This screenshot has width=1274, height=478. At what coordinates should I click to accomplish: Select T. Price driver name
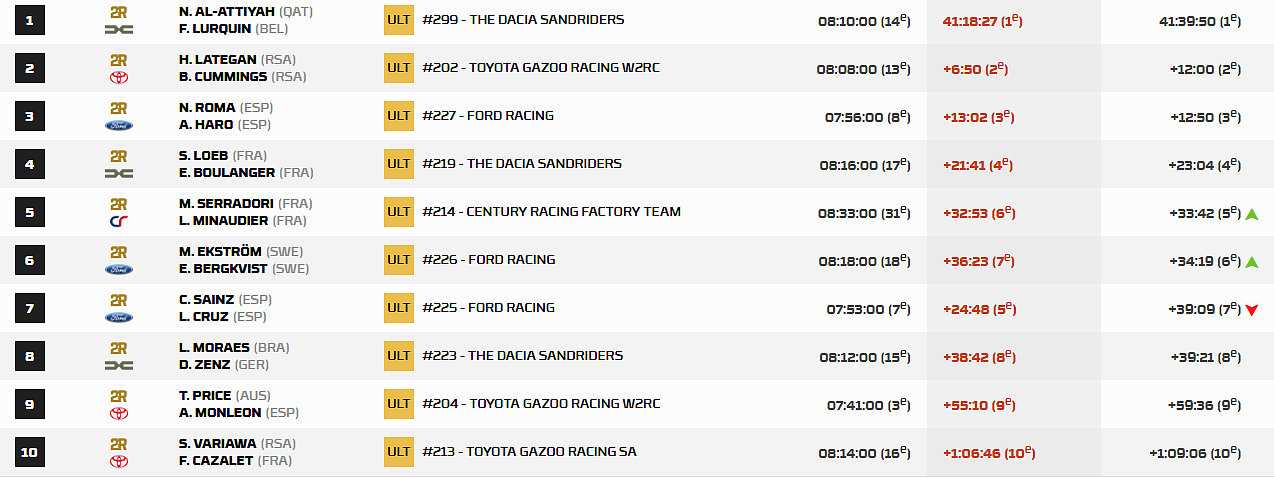coord(206,395)
